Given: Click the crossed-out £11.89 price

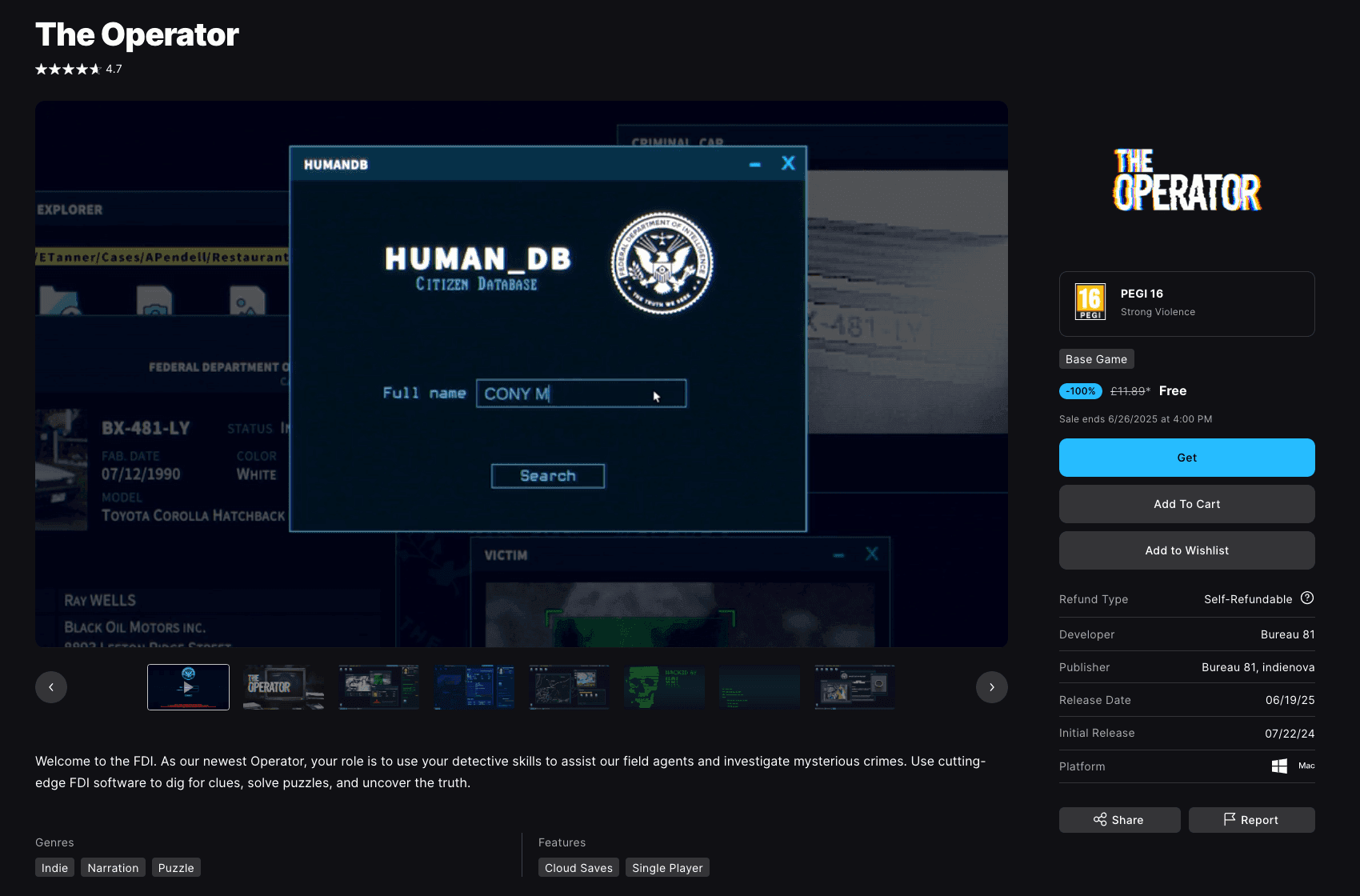Looking at the screenshot, I should [1129, 391].
